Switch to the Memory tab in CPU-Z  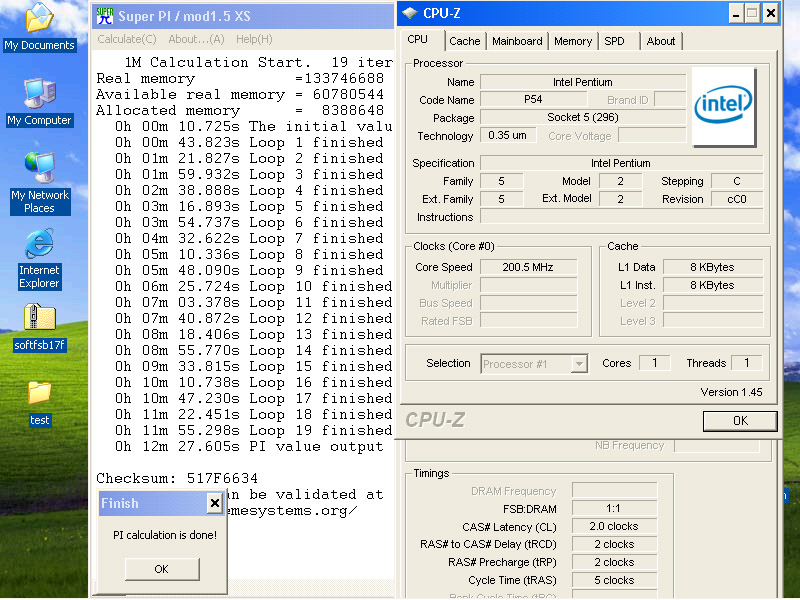572,41
